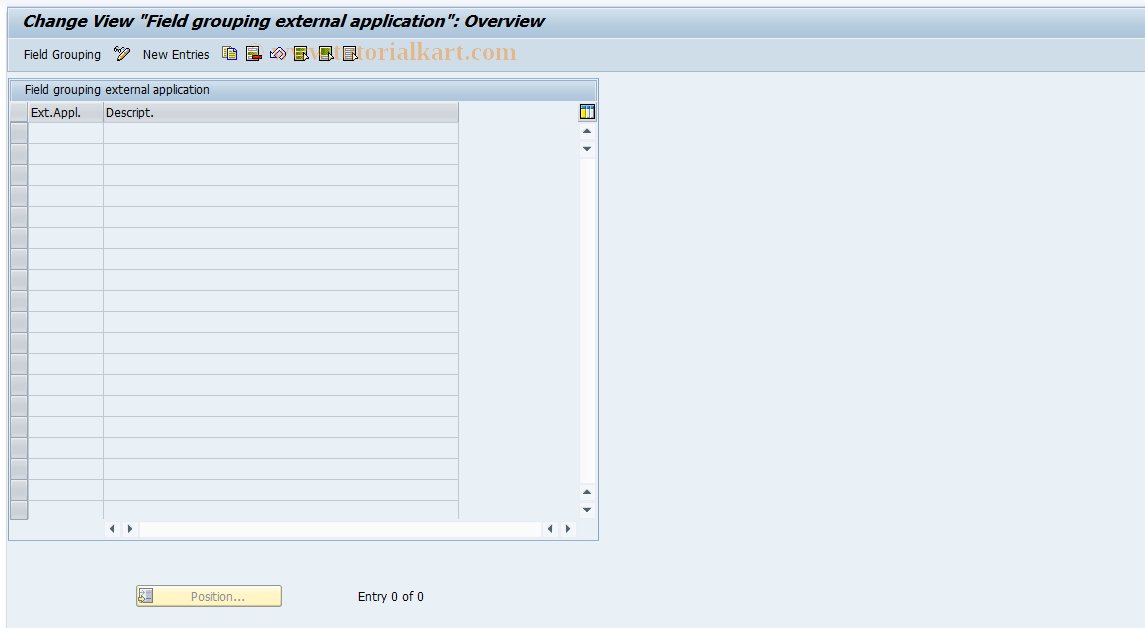Click the first row's Ext.Appl. cell
Viewport: 1145px width, 628px height.
65,133
